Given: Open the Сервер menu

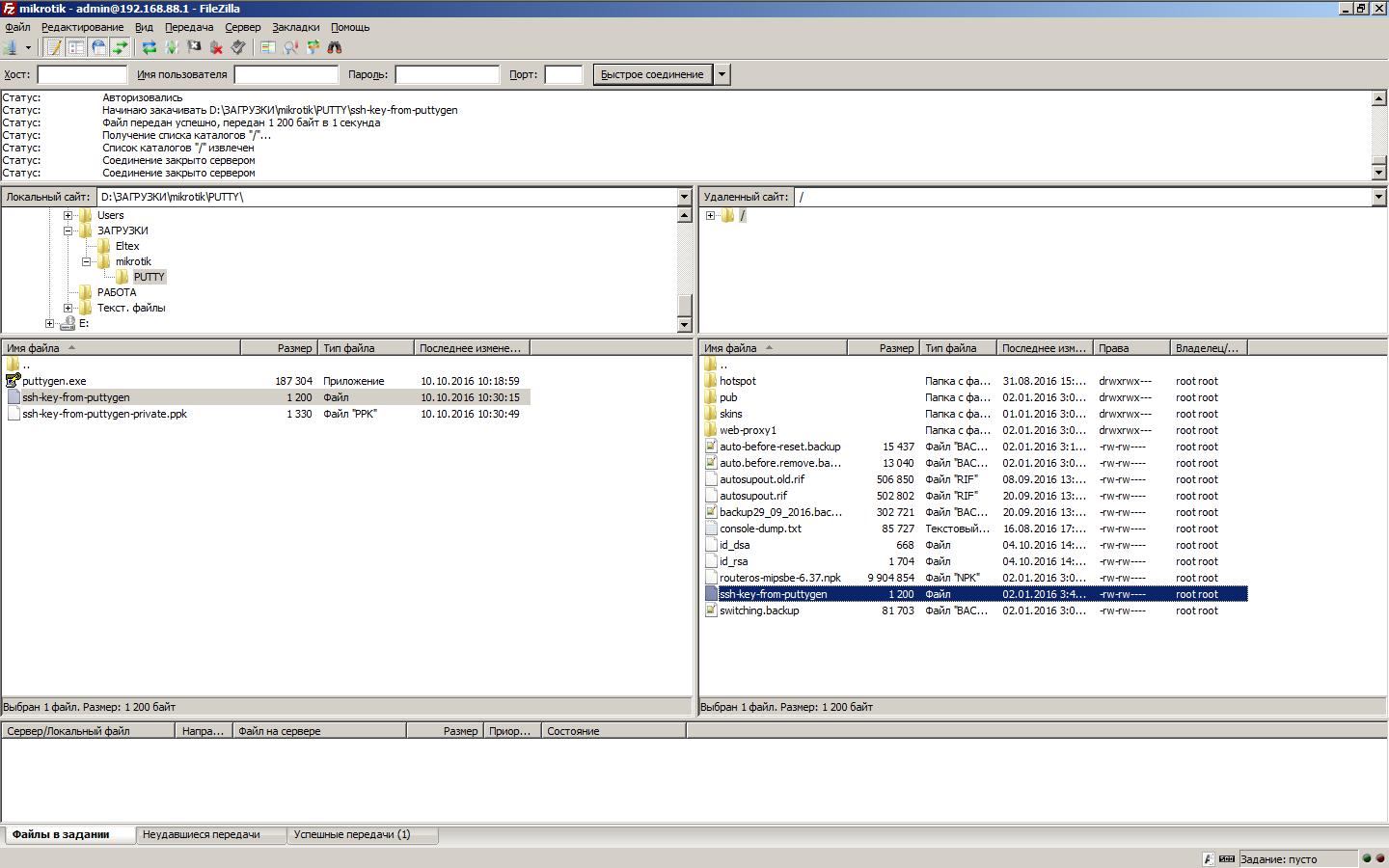Looking at the screenshot, I should [243, 27].
